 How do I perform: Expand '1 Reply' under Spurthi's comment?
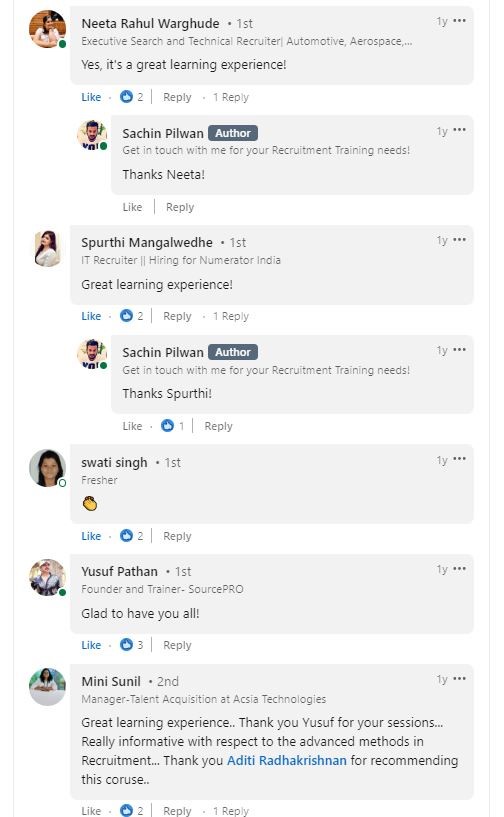tap(231, 316)
